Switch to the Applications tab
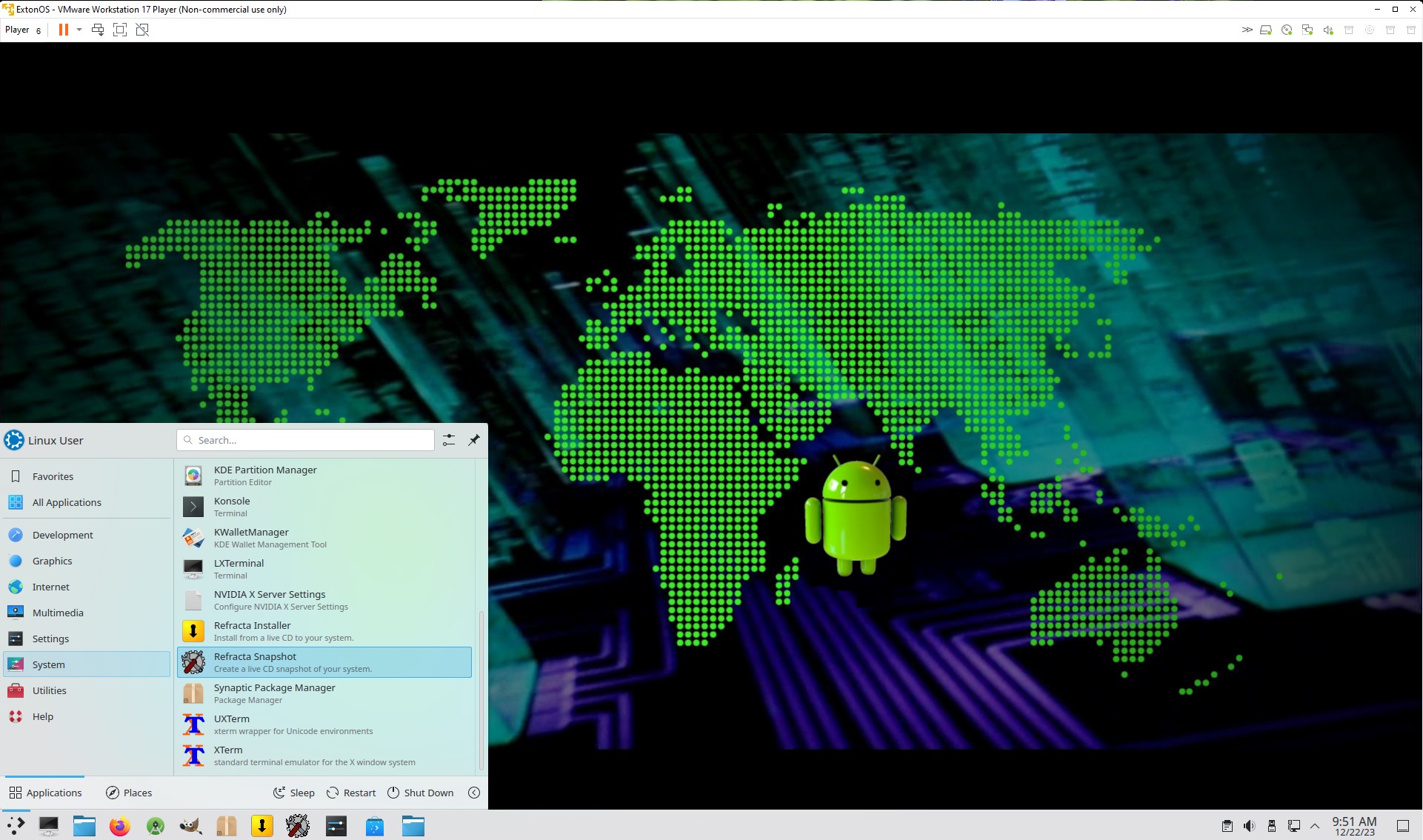This screenshot has width=1423, height=840. click(x=45, y=793)
